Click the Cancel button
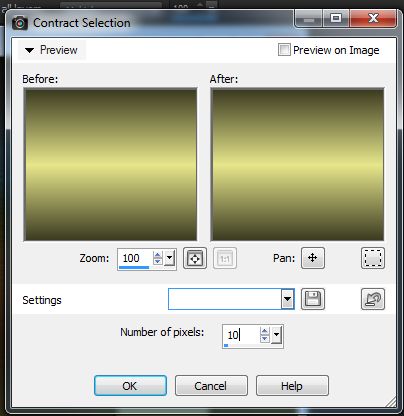Viewport: 404px width, 416px height. pos(211,386)
